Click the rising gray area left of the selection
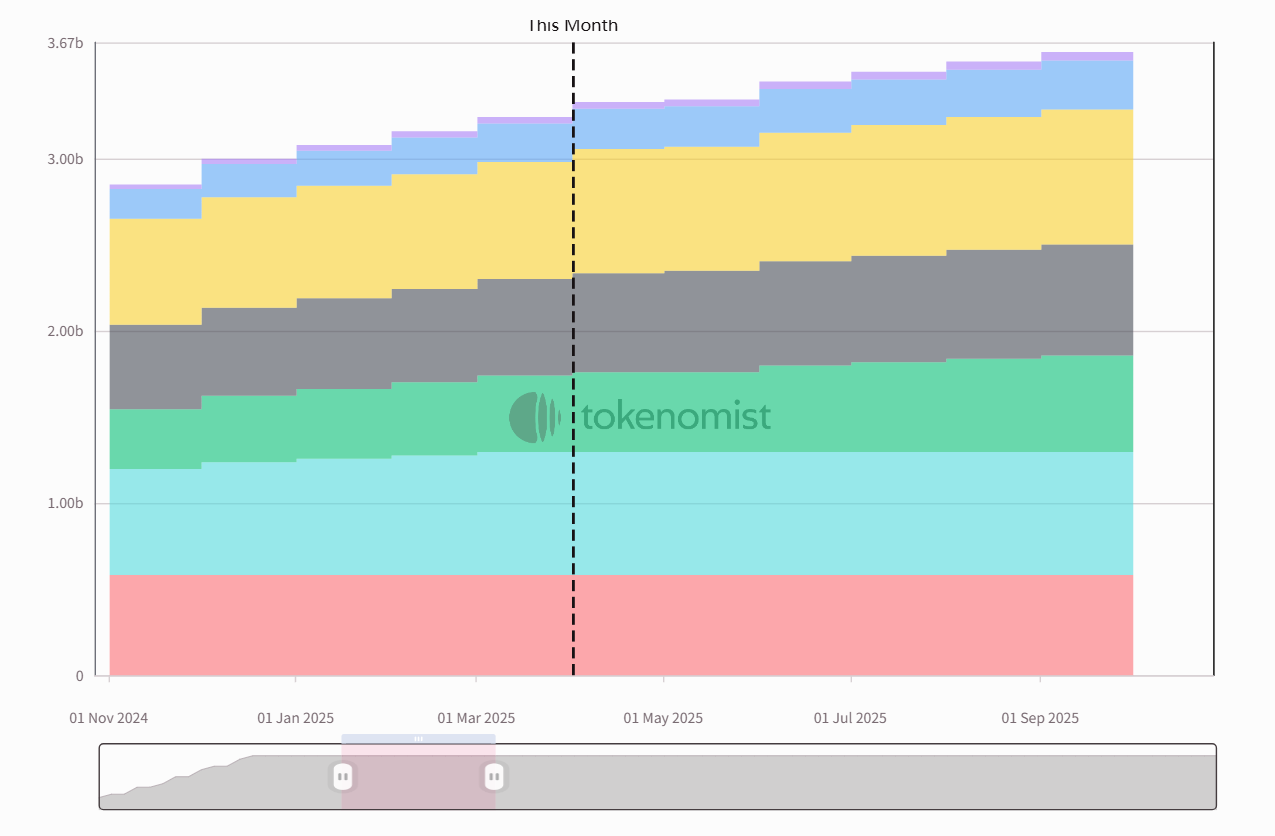The image size is (1275, 836). coord(220,785)
